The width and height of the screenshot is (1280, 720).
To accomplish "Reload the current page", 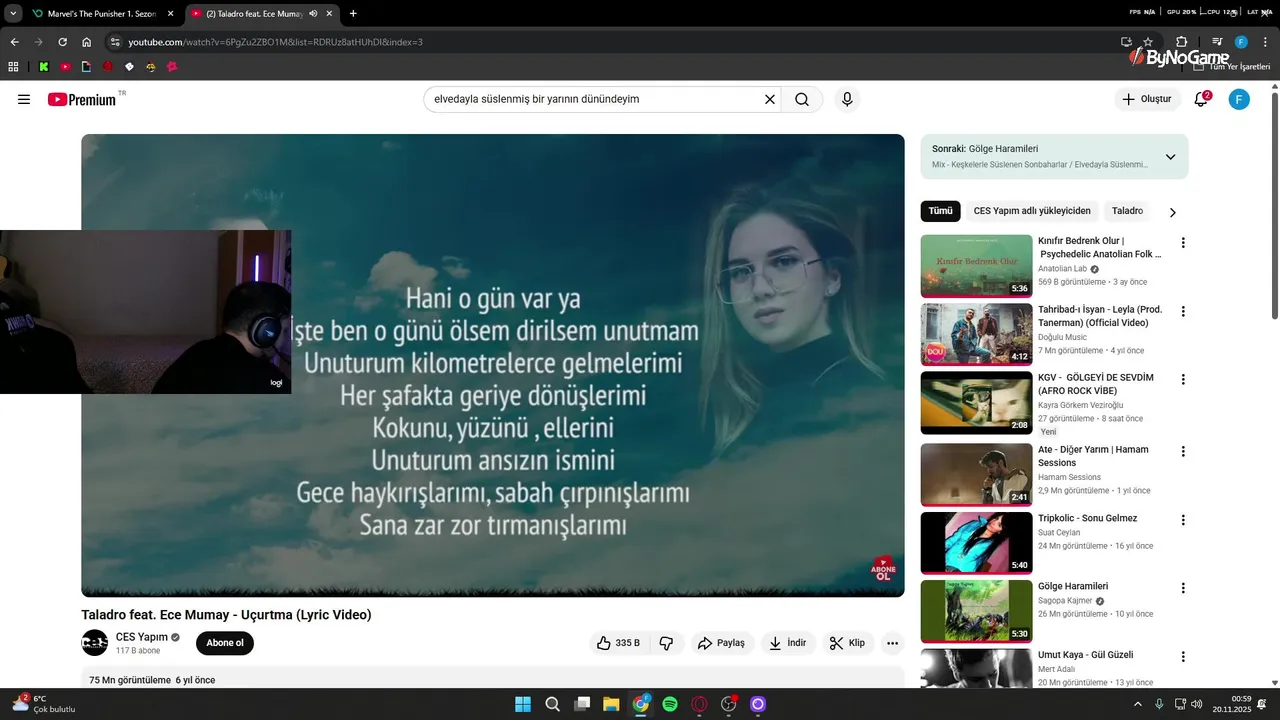I will click(x=62, y=42).
